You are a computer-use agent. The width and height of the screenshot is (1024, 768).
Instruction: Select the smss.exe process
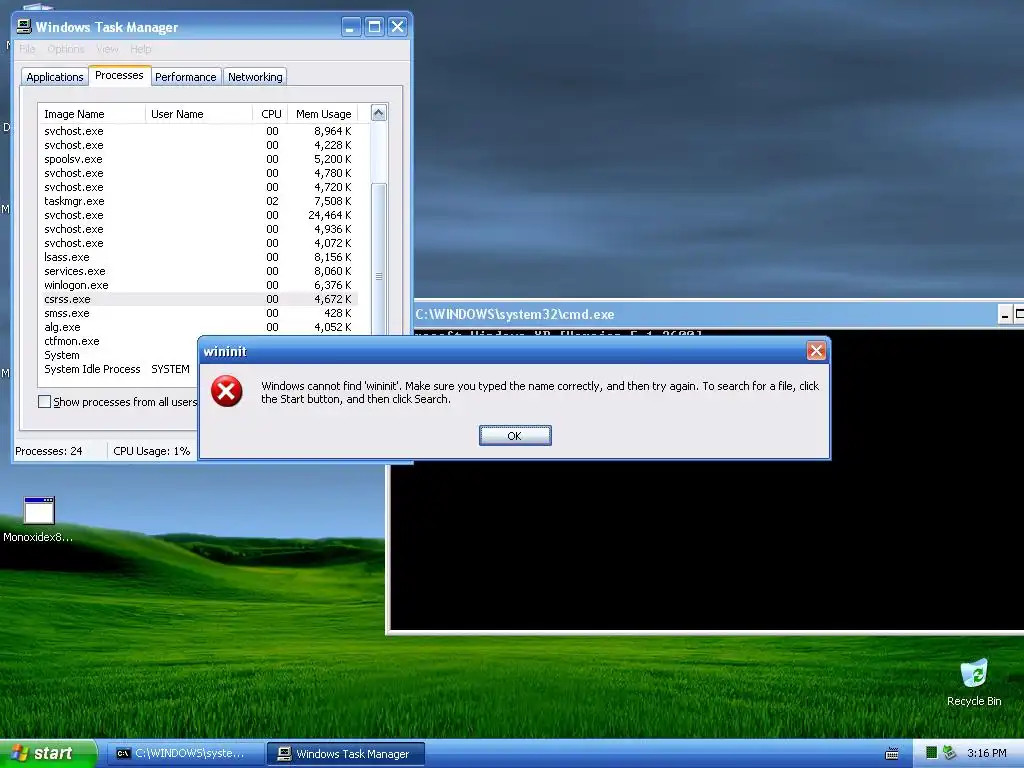click(x=198, y=313)
